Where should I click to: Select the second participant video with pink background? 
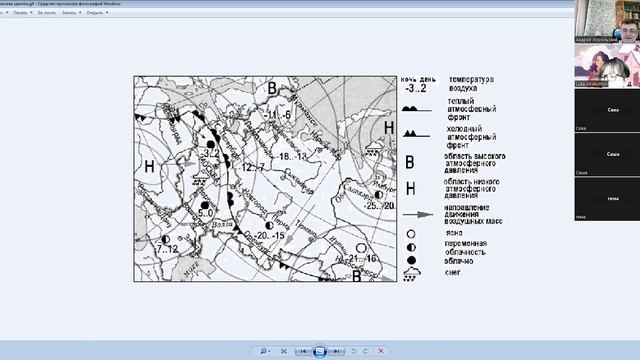pyautogui.click(x=607, y=66)
